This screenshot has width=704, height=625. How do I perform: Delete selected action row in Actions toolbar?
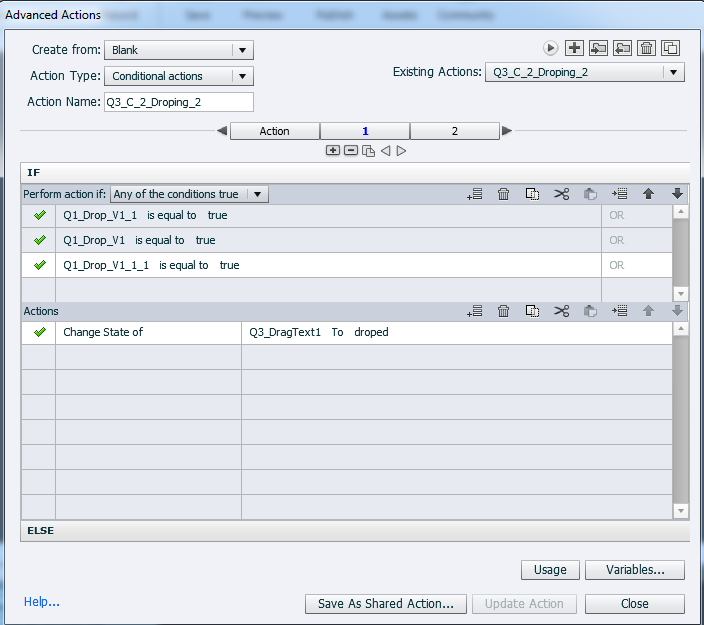point(504,312)
